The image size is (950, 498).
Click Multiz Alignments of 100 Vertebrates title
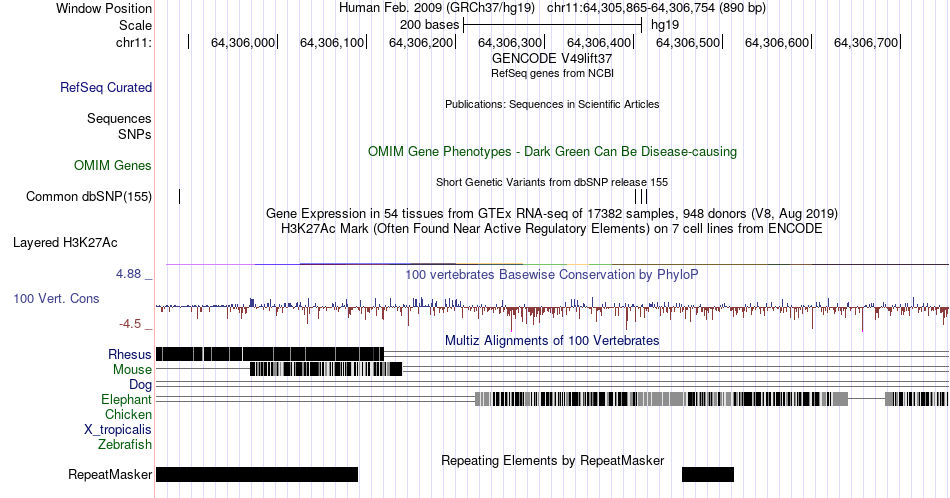[x=552, y=340]
